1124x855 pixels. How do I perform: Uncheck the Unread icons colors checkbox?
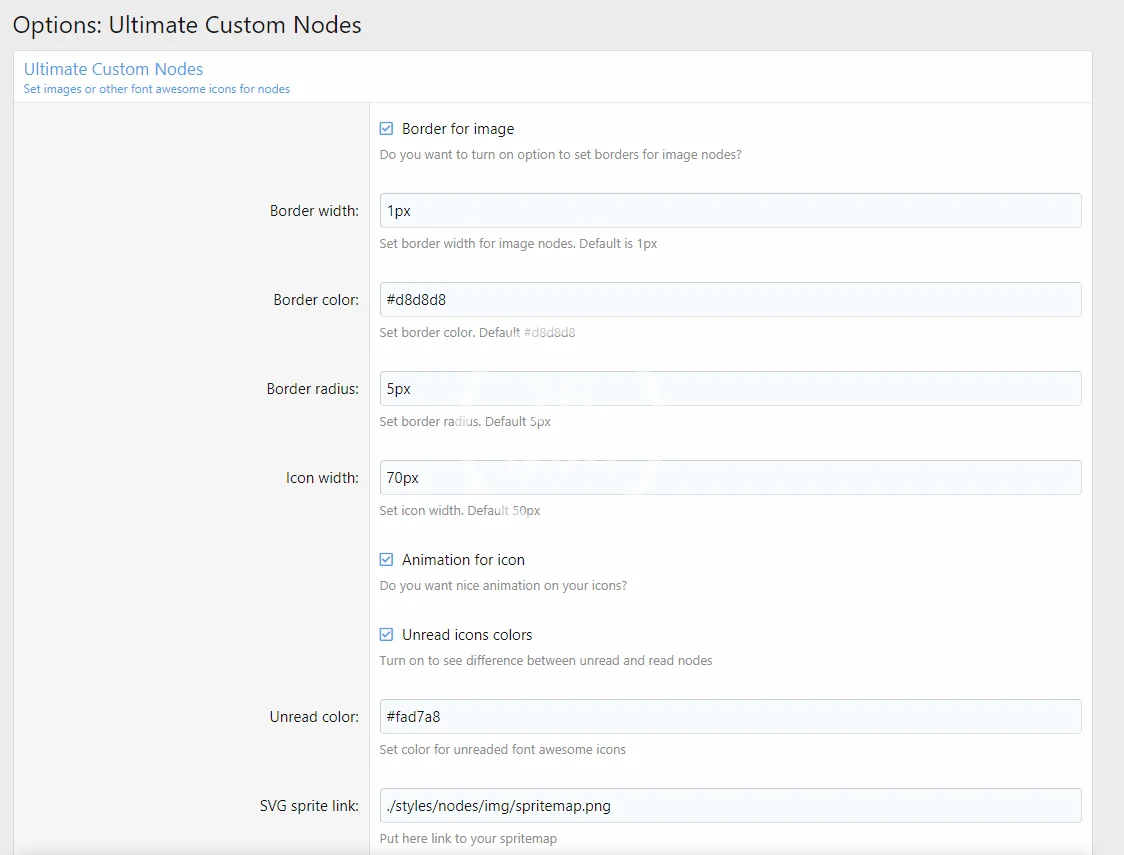point(386,635)
